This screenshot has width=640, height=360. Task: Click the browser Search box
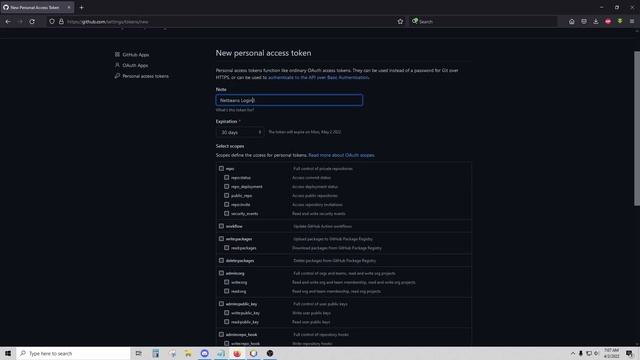[484, 22]
